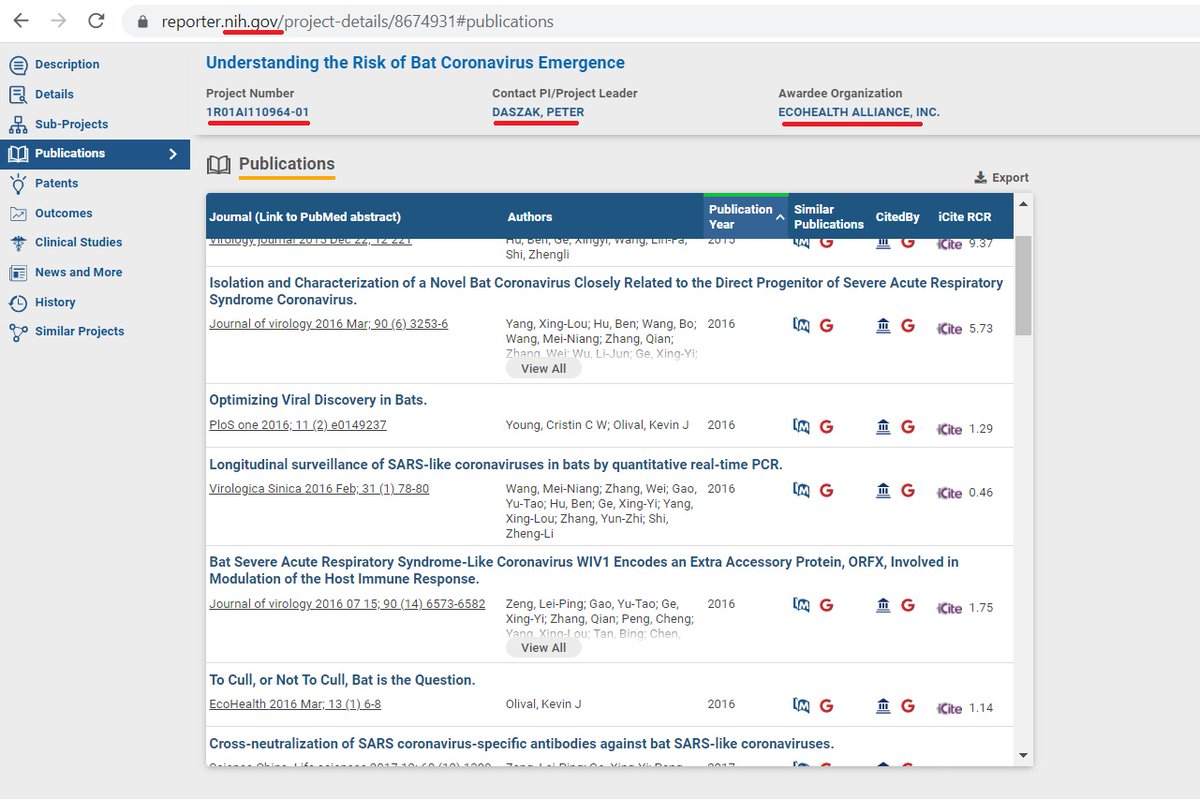This screenshot has width=1200, height=799.
Task: Sort by iCite RCR column header
Action: point(966,217)
